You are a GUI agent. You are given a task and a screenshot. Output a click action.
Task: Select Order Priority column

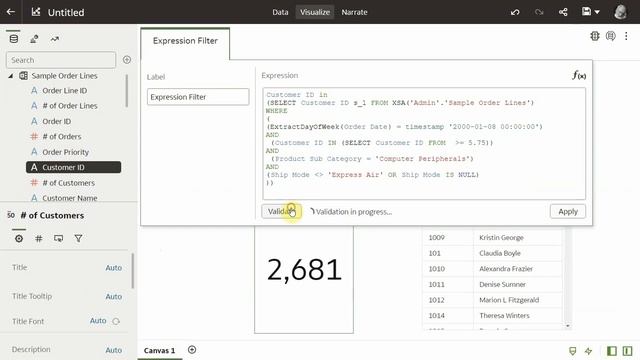click(x=65, y=152)
